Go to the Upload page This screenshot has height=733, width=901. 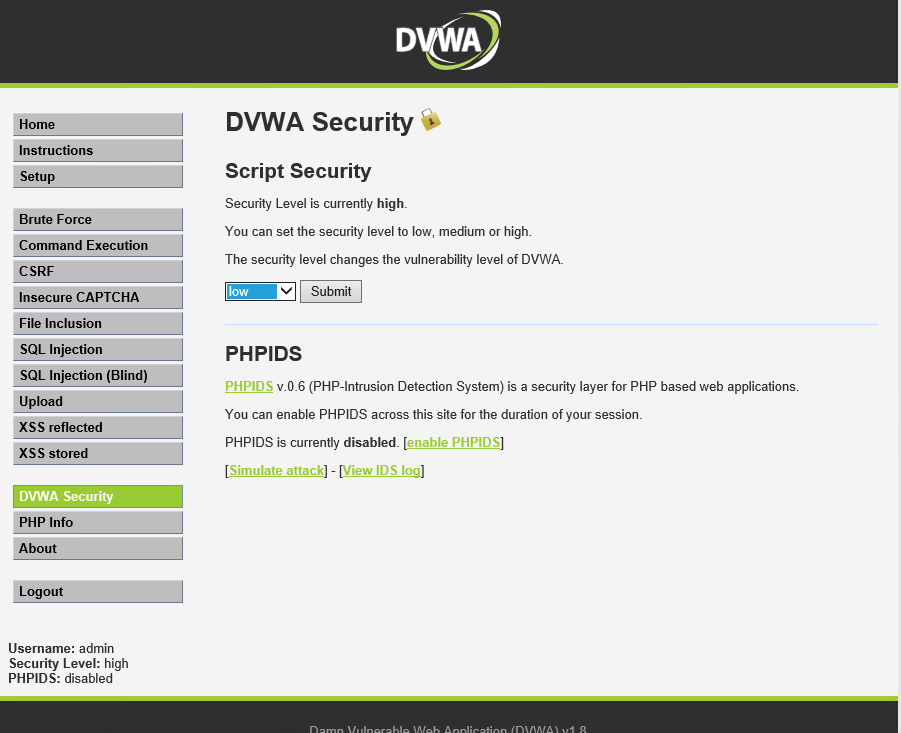point(98,402)
